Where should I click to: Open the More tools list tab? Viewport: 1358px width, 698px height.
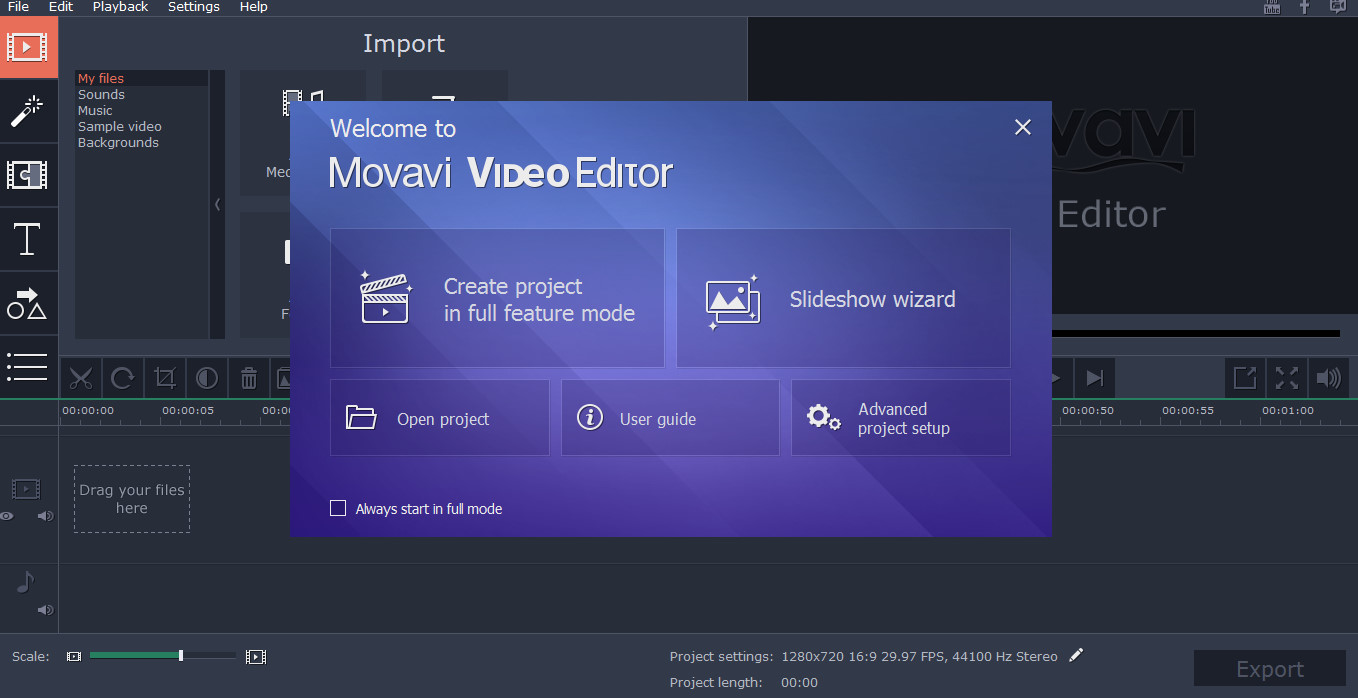pyautogui.click(x=28, y=367)
